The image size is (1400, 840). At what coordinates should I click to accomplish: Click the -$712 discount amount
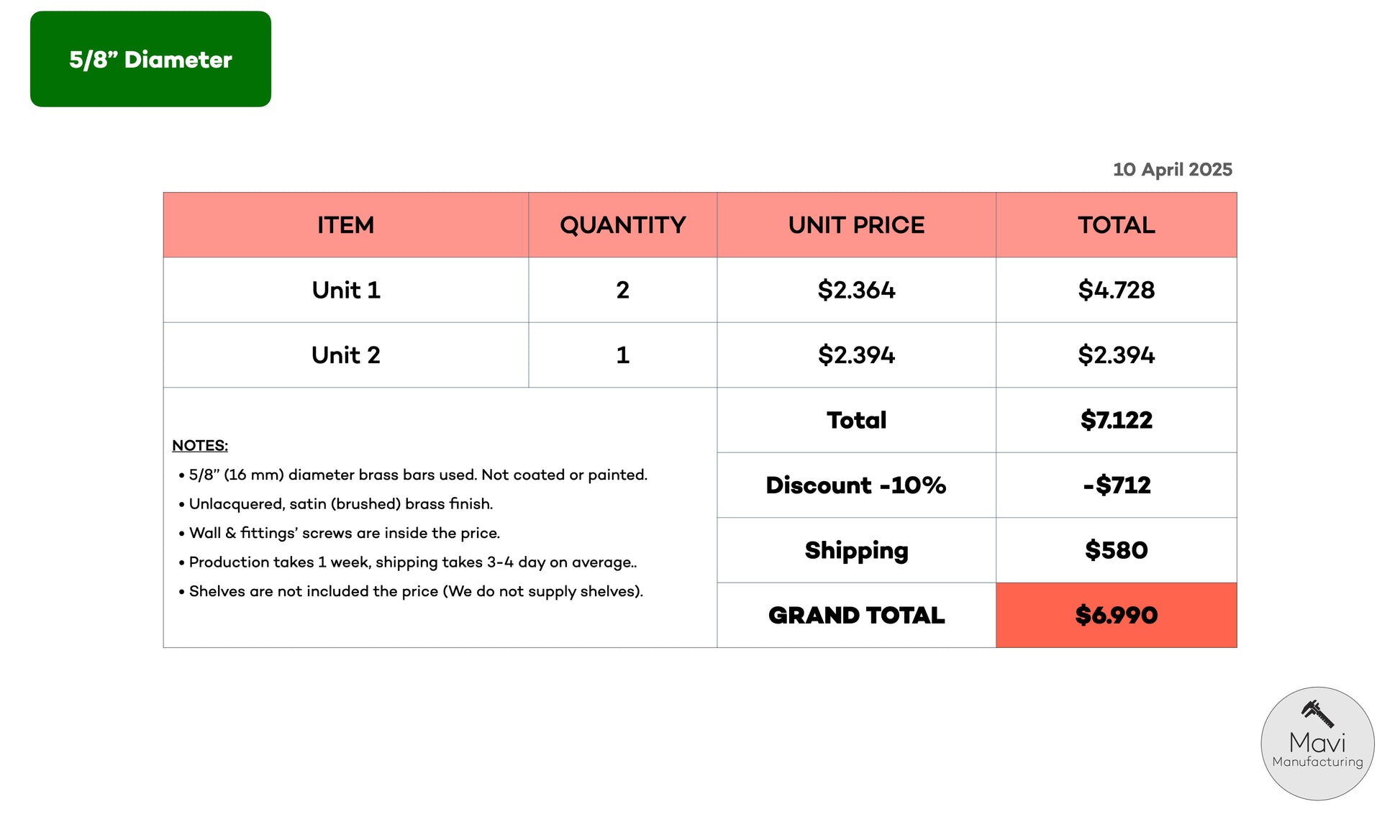(x=1117, y=485)
